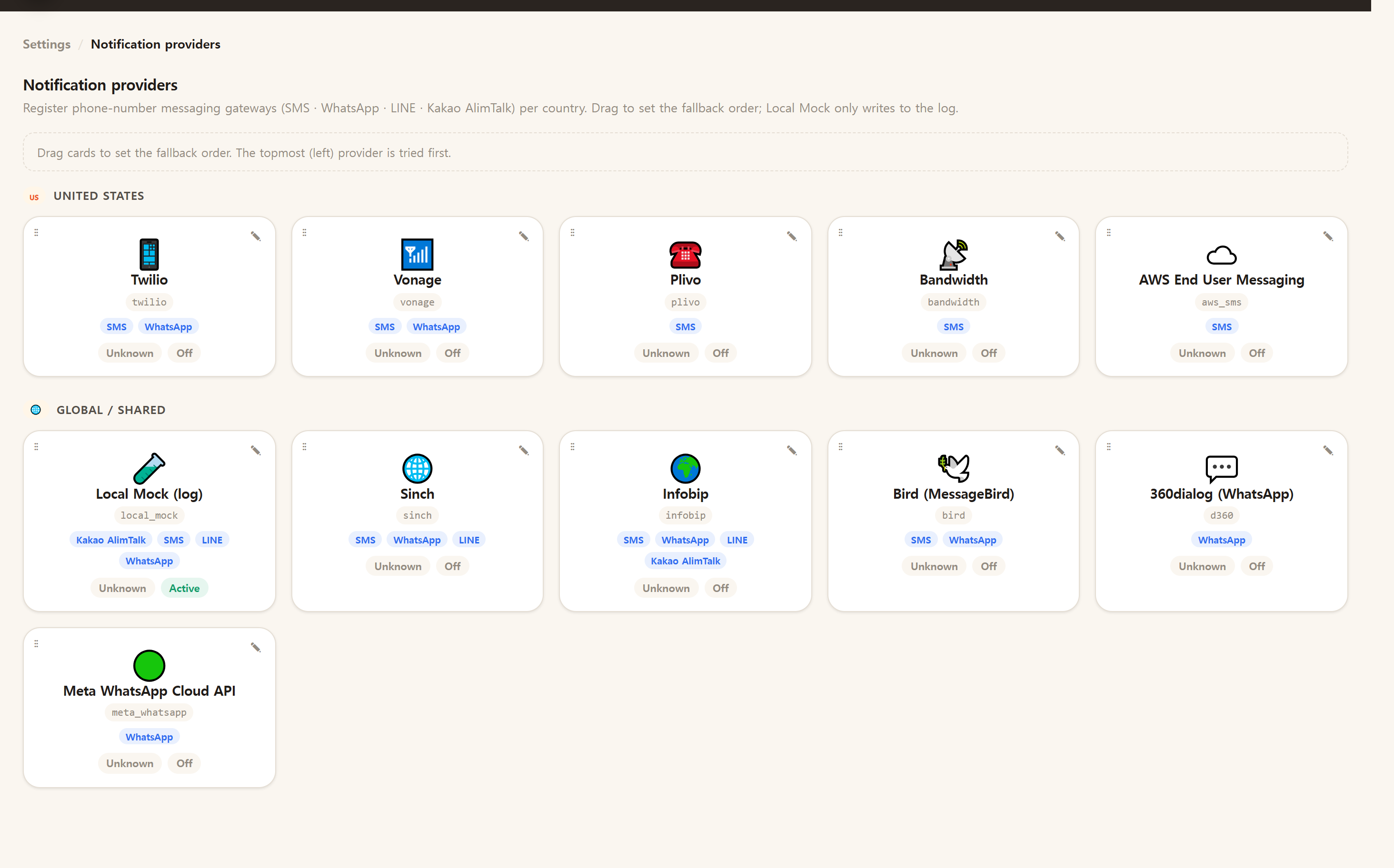Click the WhatsApp tag on Twilio card
Viewport: 1394px width, 868px height.
(168, 326)
